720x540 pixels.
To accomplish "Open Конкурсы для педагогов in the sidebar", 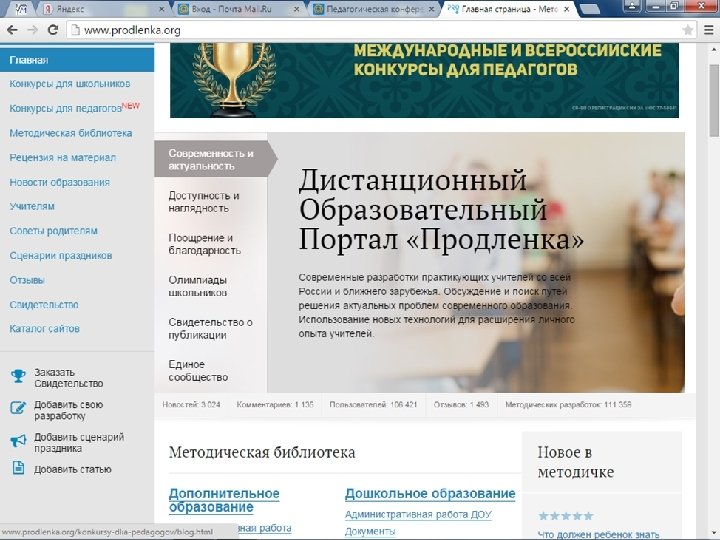I will [65, 108].
